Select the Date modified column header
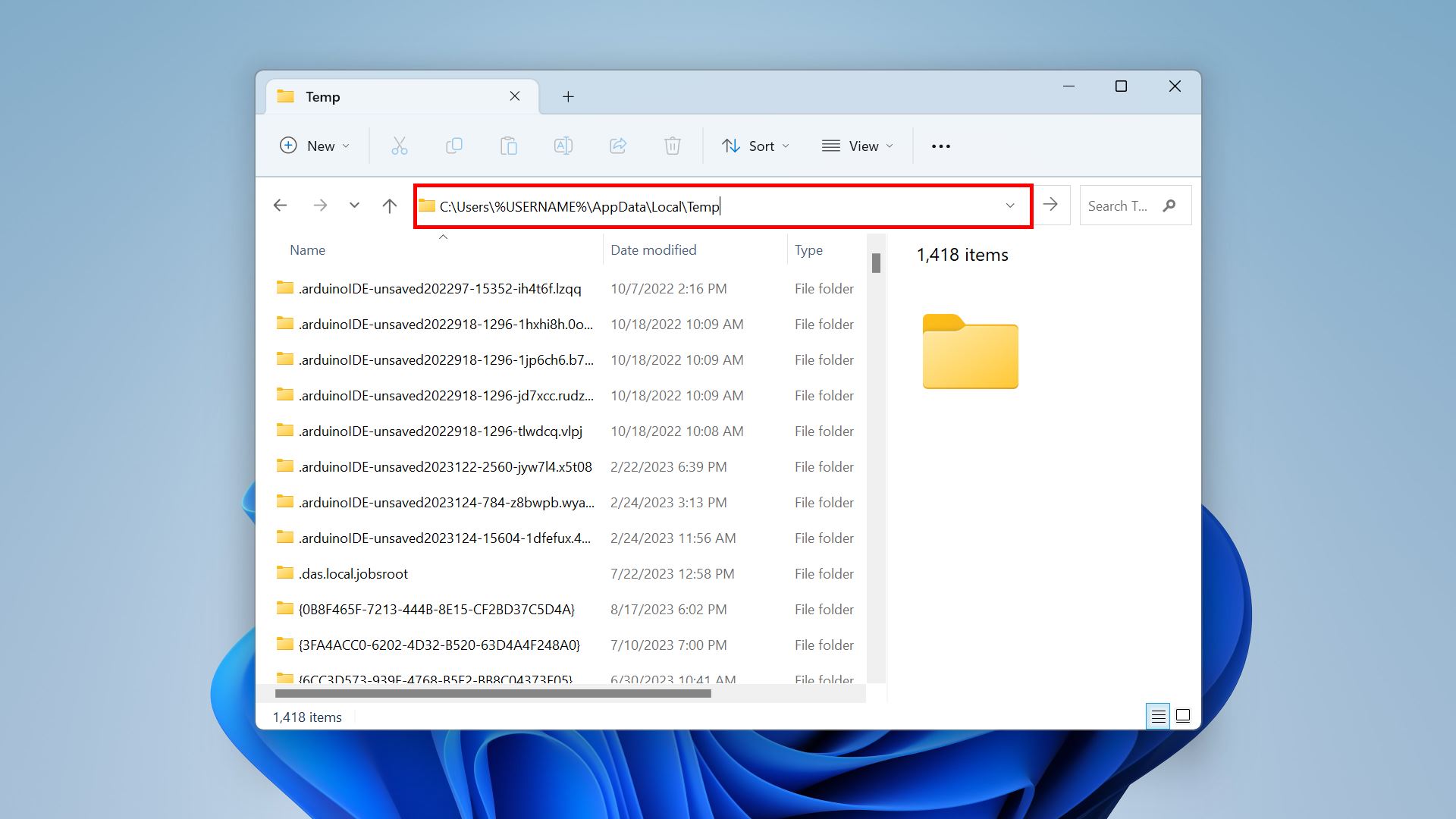This screenshot has width=1456, height=819. tap(653, 249)
